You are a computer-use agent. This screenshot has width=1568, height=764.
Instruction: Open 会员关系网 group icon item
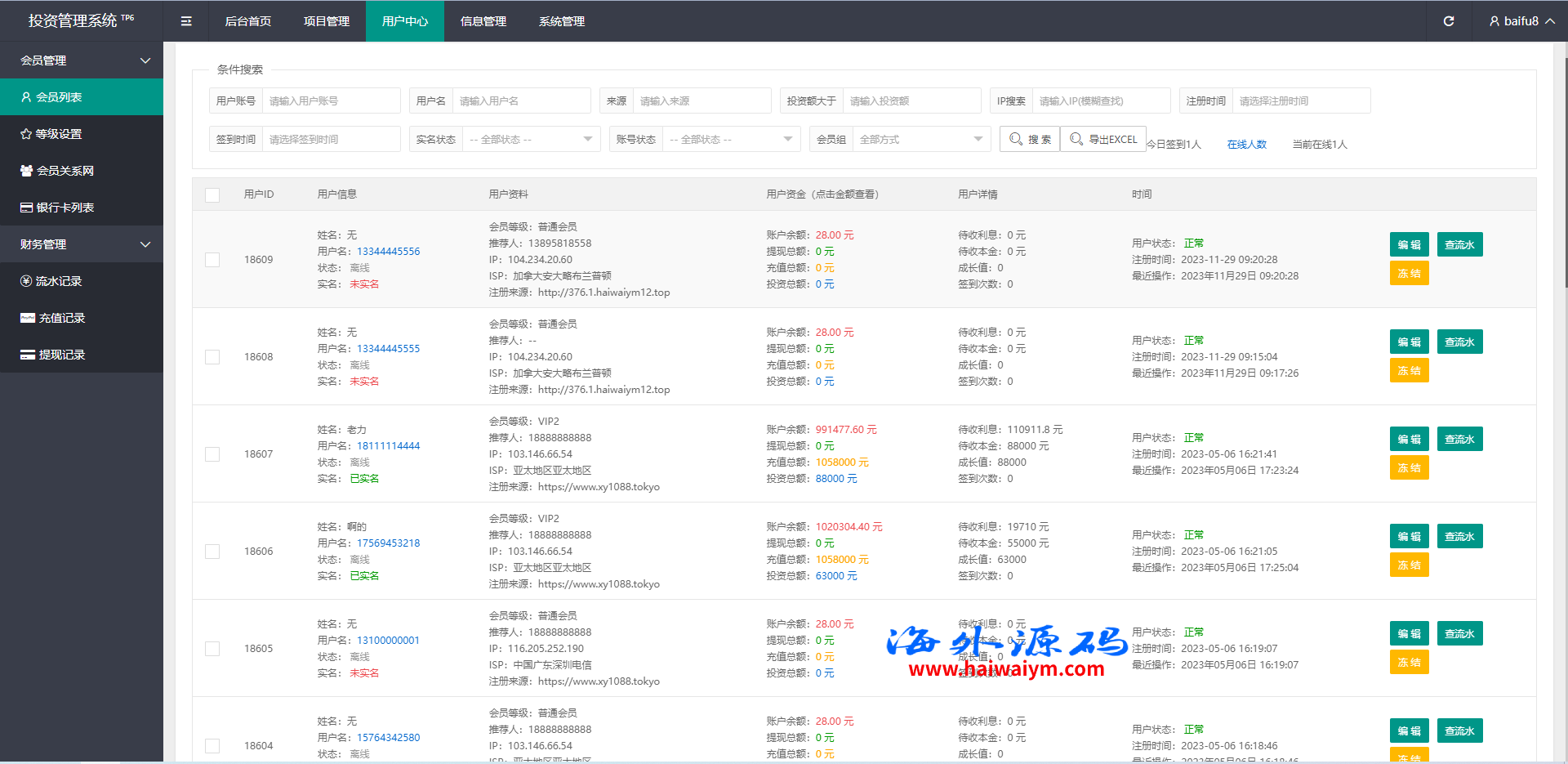26,171
